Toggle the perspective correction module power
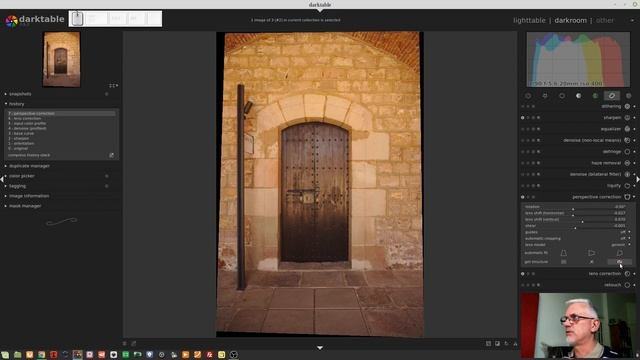640x360 pixels. (x=522, y=197)
